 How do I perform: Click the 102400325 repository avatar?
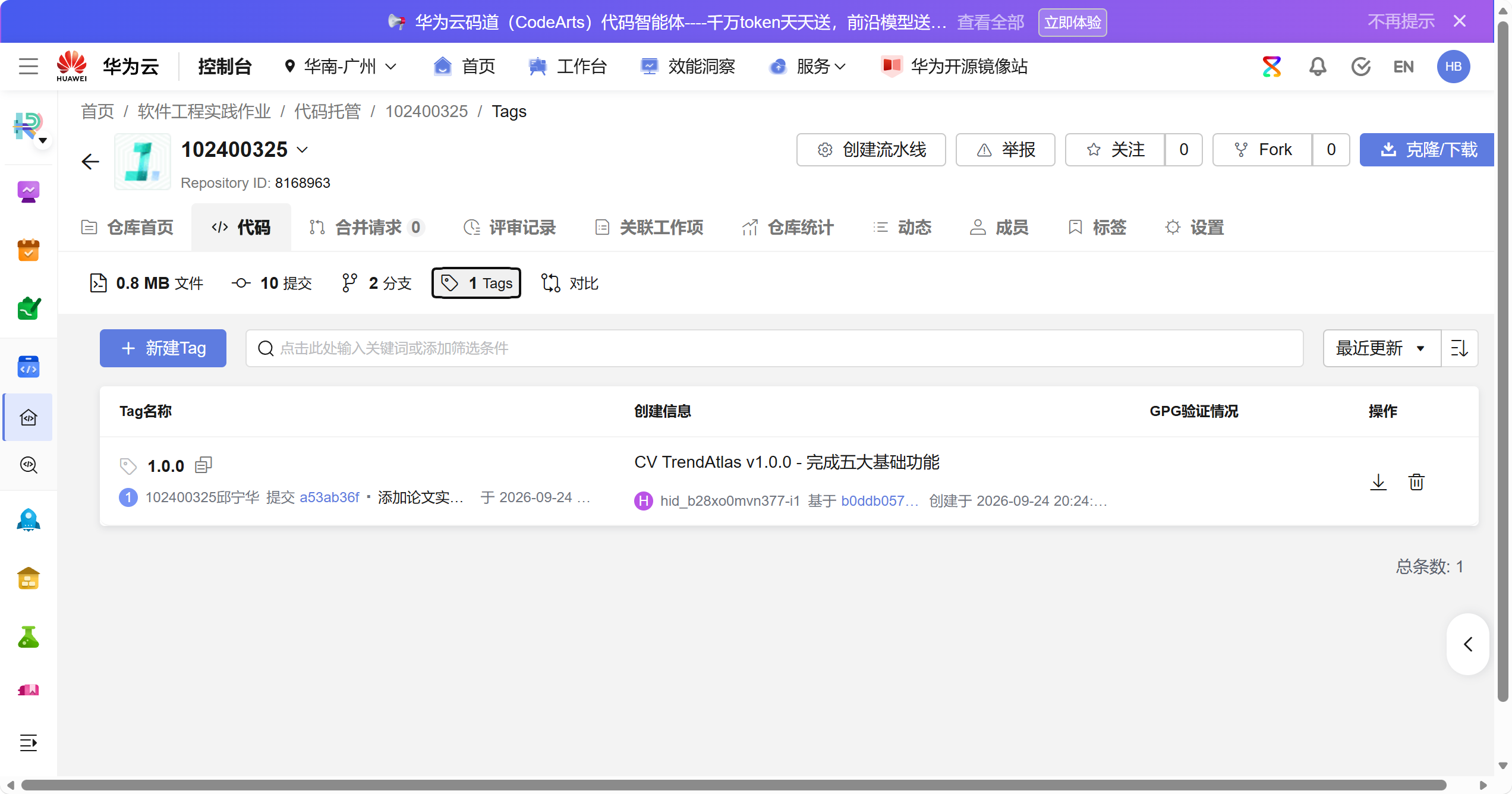[x=143, y=162]
